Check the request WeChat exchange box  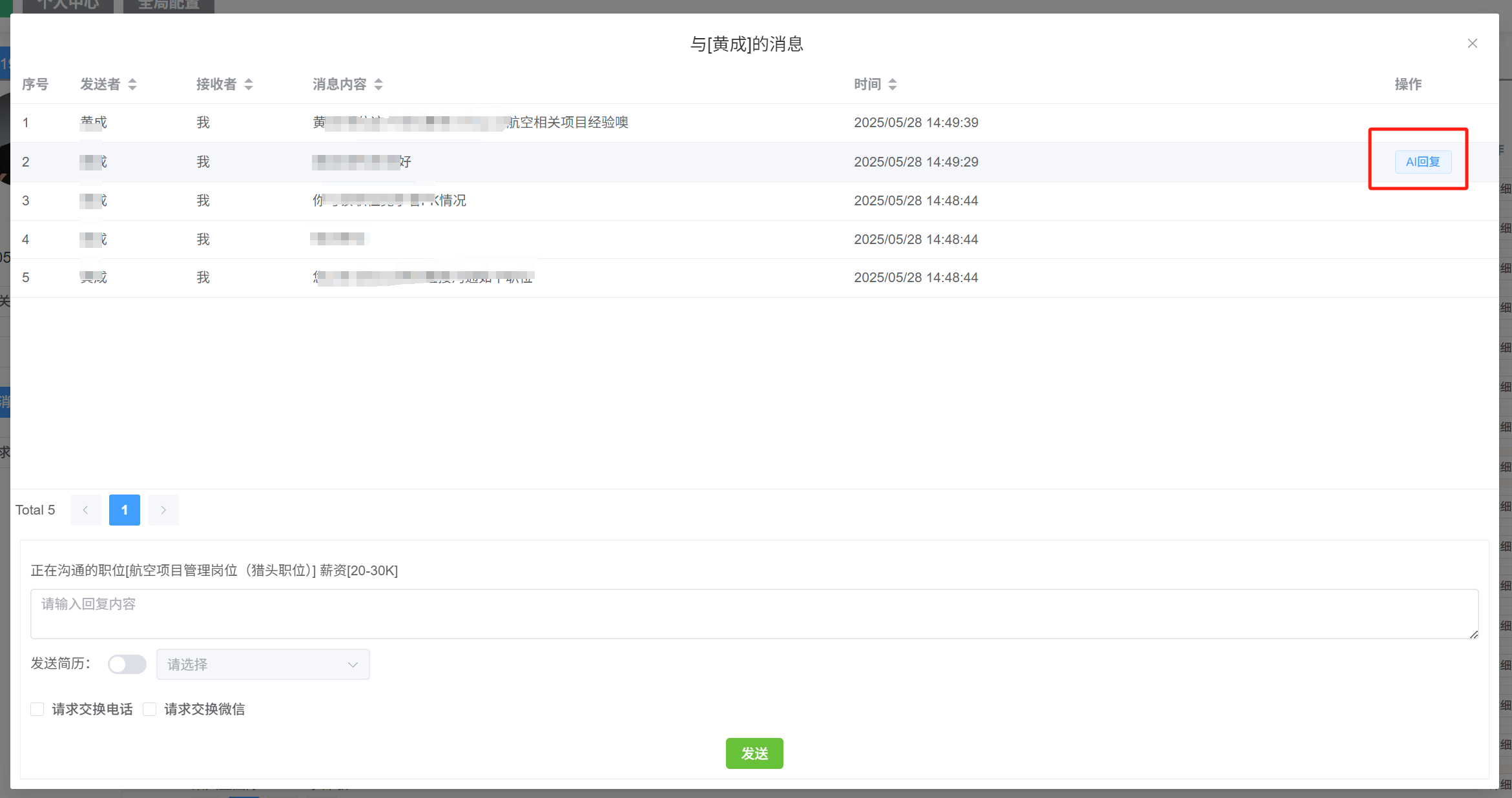[150, 710]
